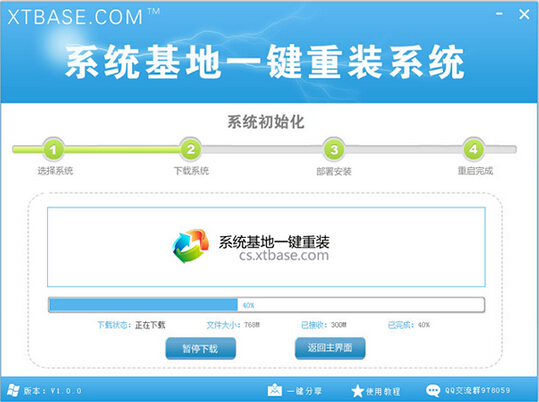The image size is (539, 402).
Task: Click the 部署安装 step label
Action: [x=334, y=171]
